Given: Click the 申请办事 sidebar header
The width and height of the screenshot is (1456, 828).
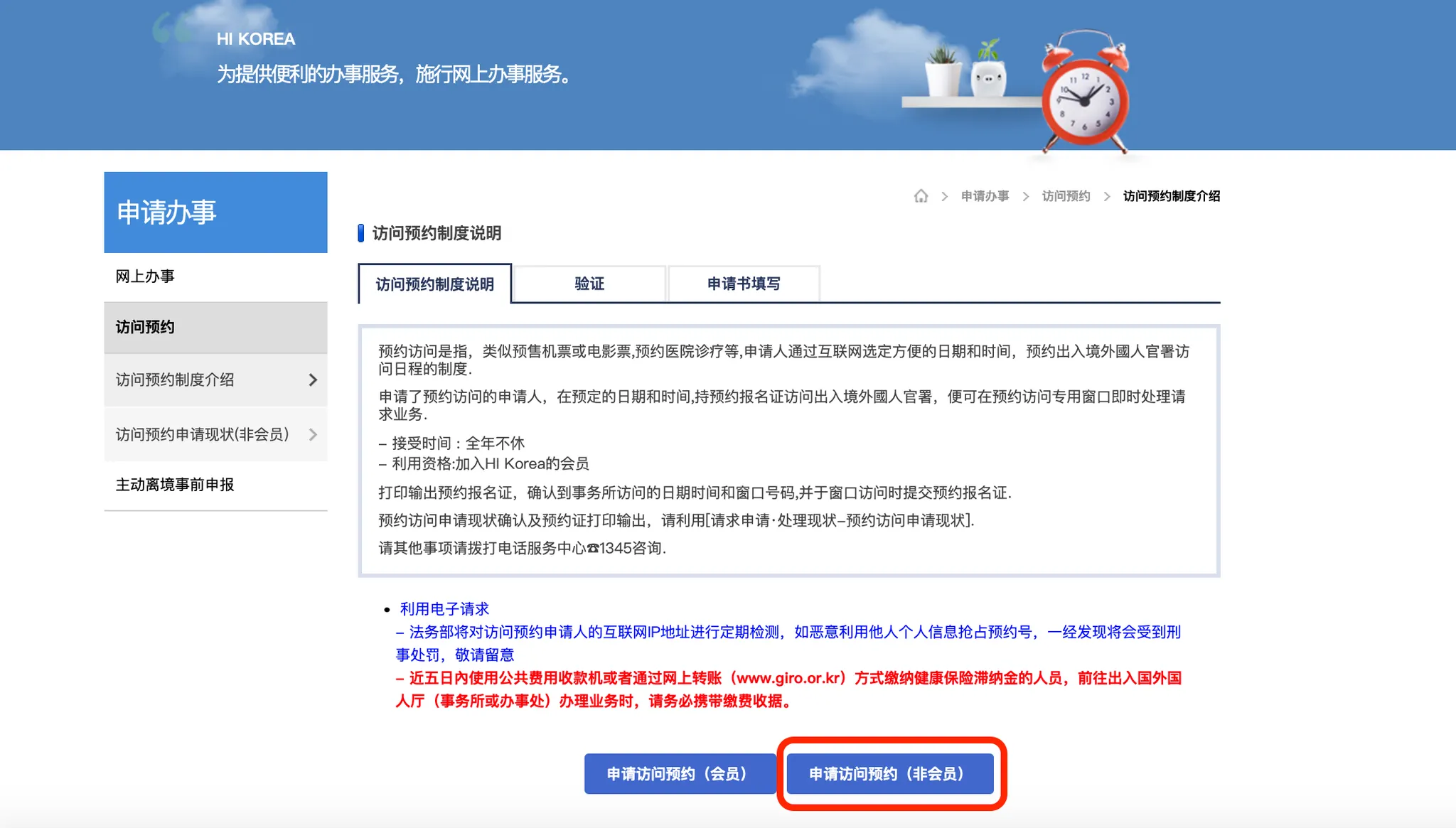Looking at the screenshot, I should [x=215, y=213].
